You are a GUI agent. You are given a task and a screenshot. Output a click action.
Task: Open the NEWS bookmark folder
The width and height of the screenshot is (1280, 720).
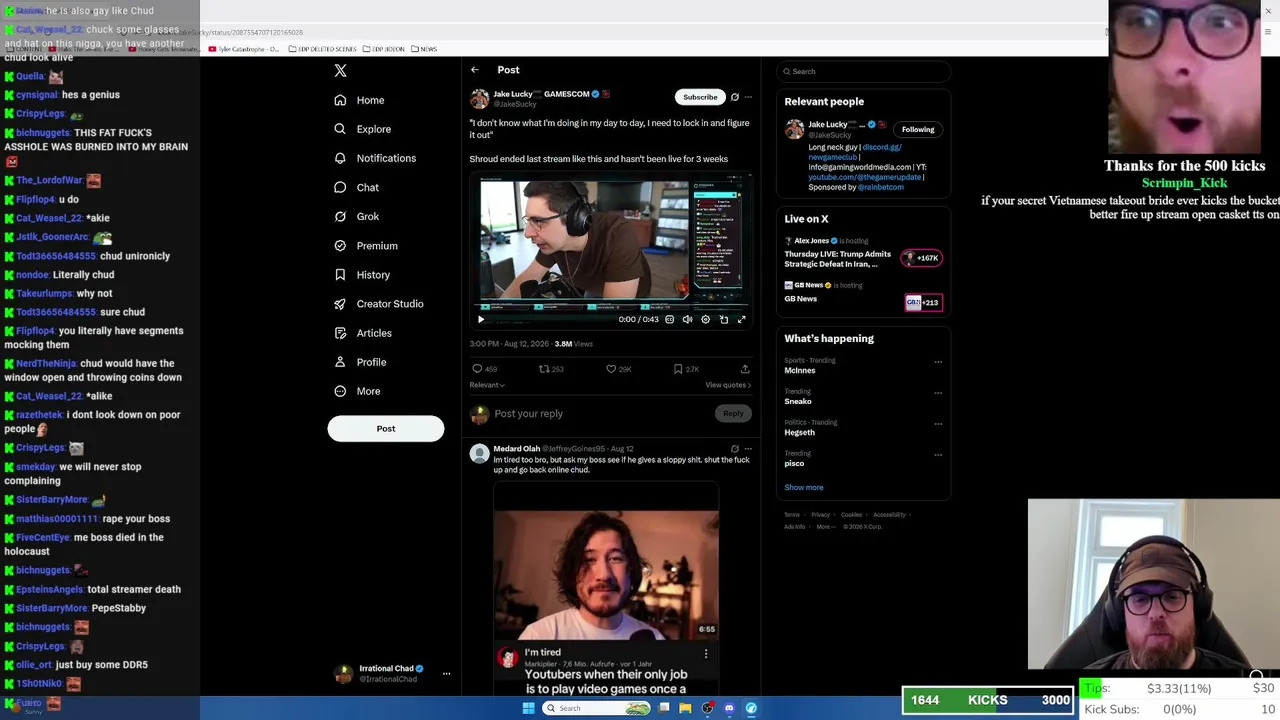423,49
